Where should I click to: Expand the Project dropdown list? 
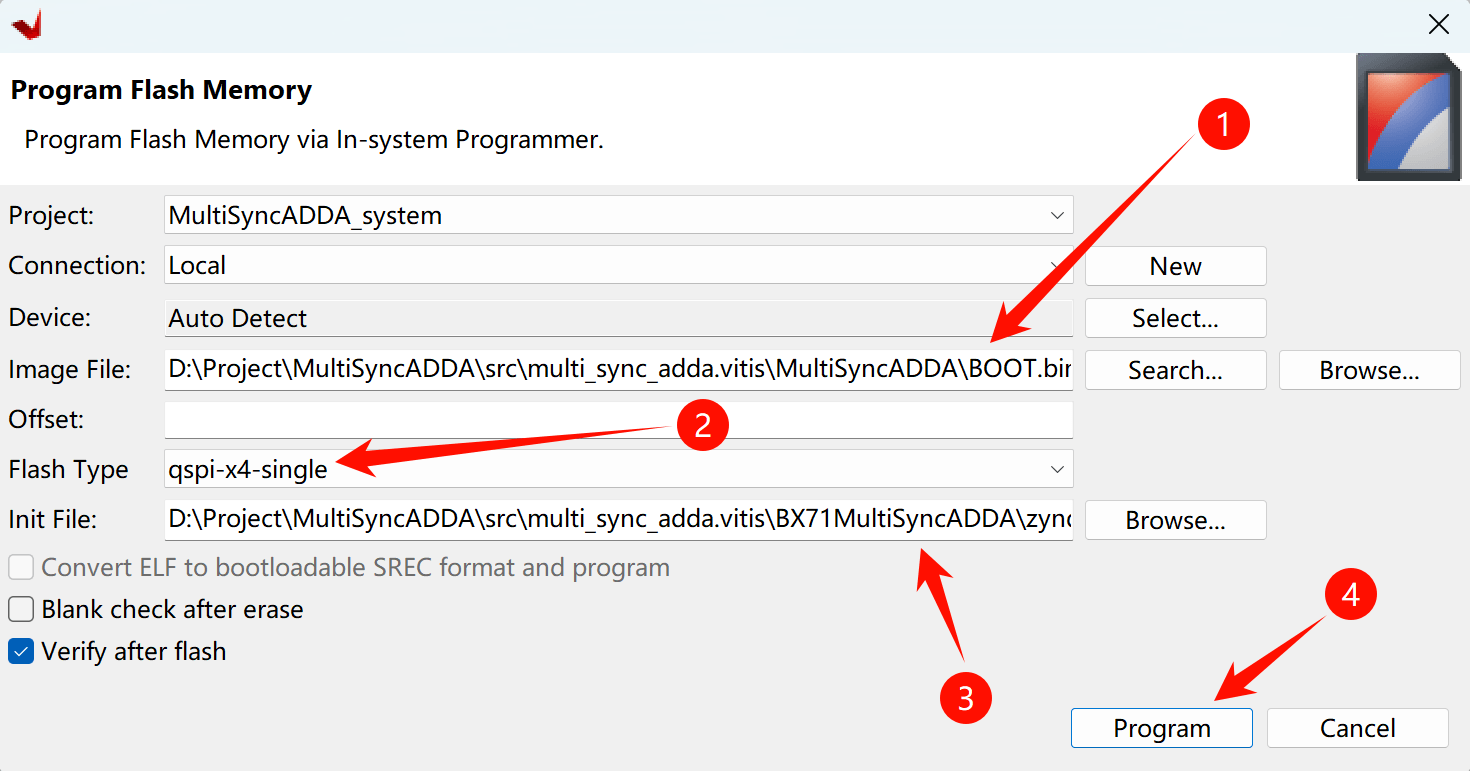[x=1056, y=215]
